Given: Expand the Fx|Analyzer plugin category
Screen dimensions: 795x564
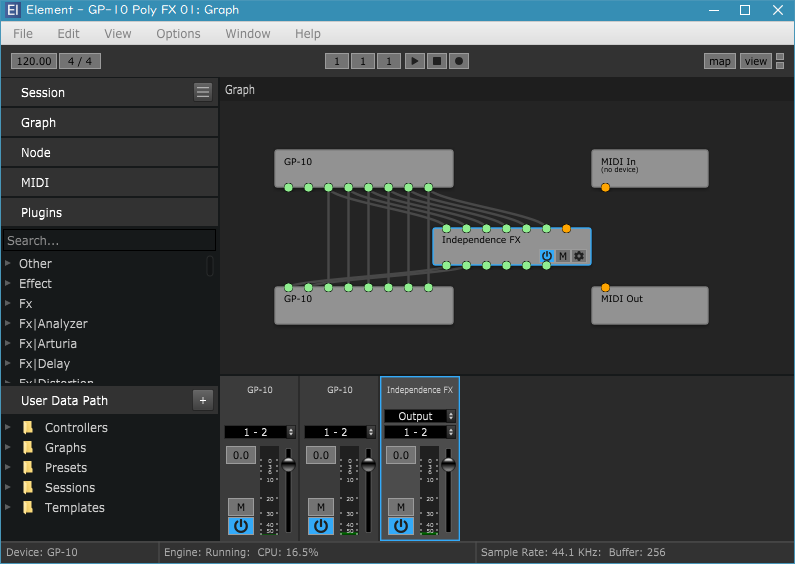Looking at the screenshot, I should (8, 323).
